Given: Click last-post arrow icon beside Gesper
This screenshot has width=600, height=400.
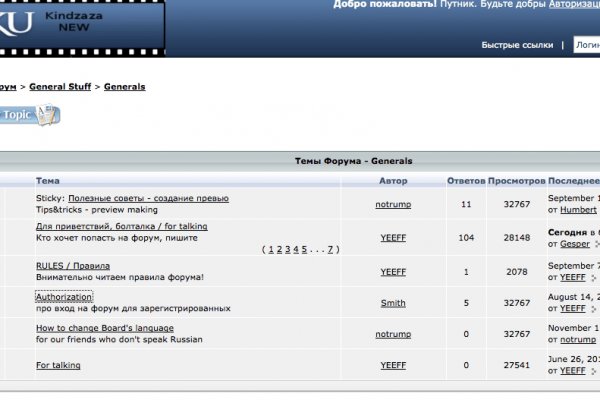Looking at the screenshot, I should (x=598, y=243).
